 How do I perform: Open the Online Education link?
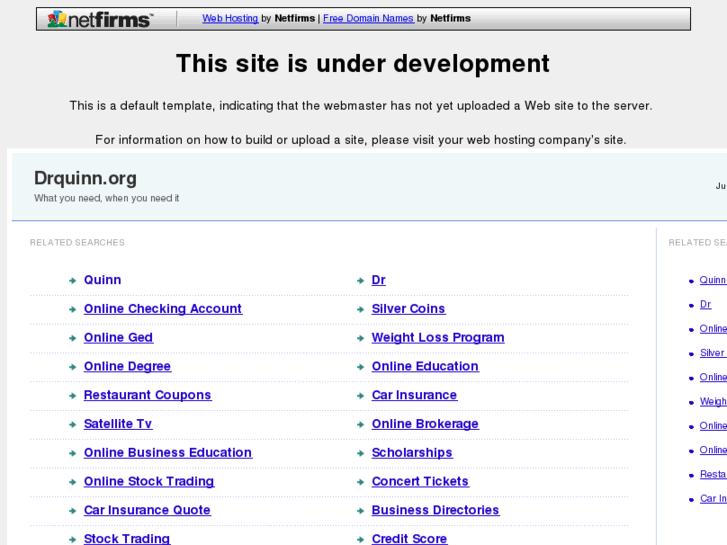pos(425,366)
